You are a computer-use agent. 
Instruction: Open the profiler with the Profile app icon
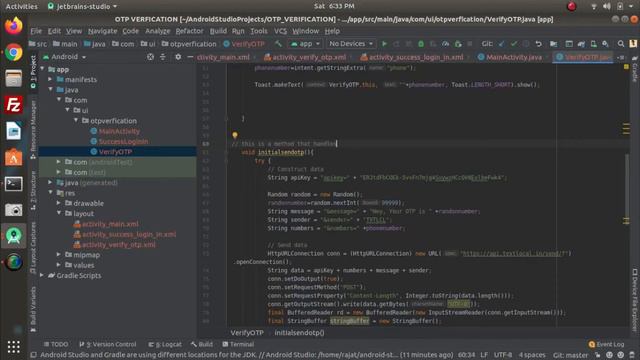pos(445,44)
